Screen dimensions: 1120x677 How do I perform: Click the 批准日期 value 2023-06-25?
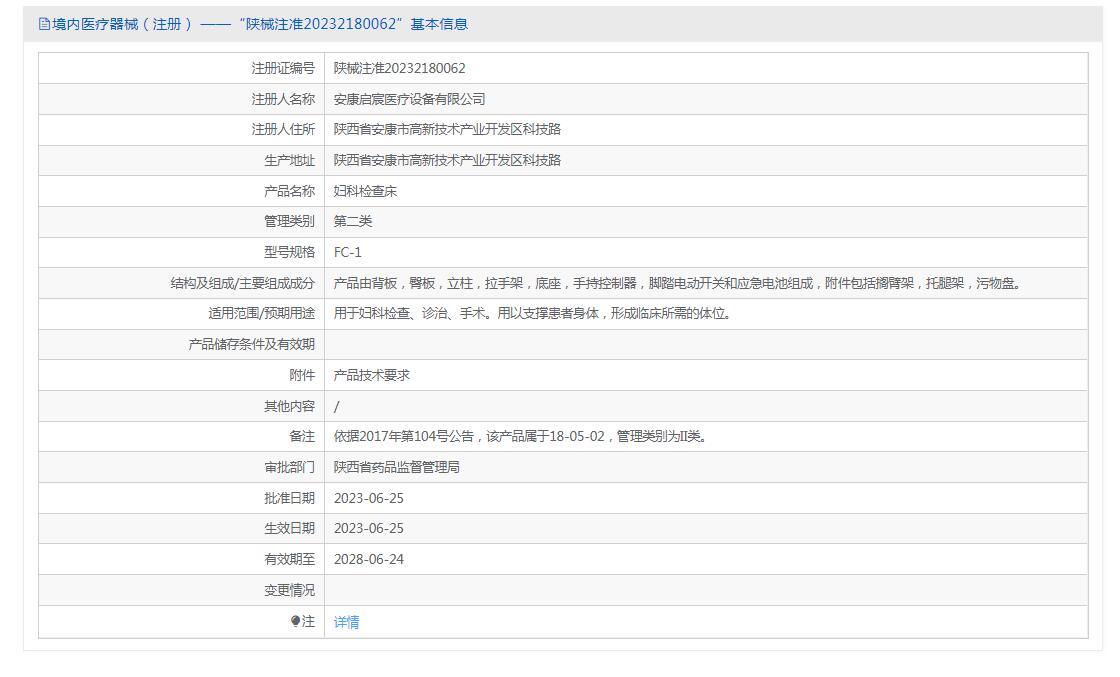point(369,498)
